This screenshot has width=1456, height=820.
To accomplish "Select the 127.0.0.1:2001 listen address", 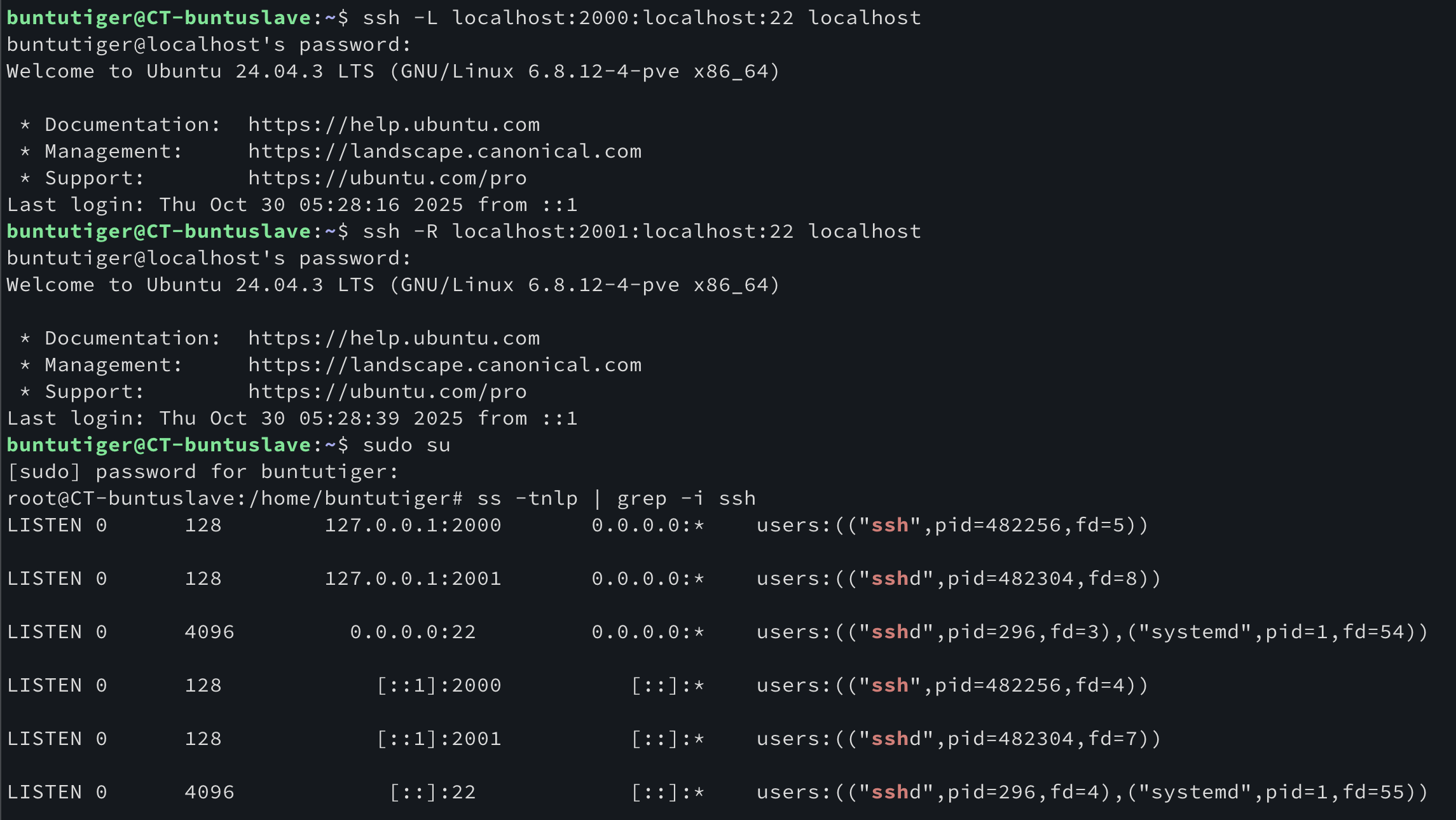I will [x=413, y=578].
